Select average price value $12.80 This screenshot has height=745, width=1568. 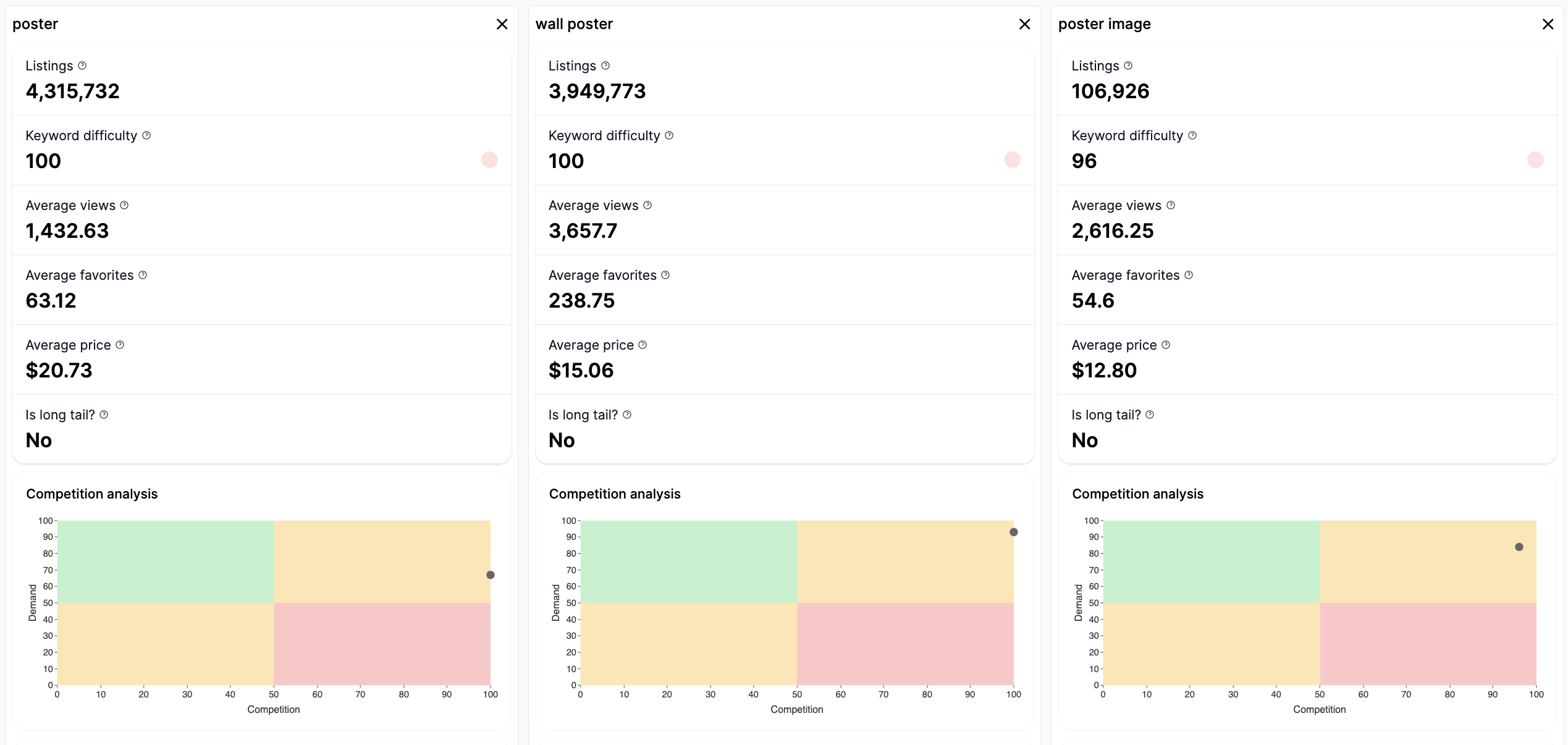(x=1104, y=371)
